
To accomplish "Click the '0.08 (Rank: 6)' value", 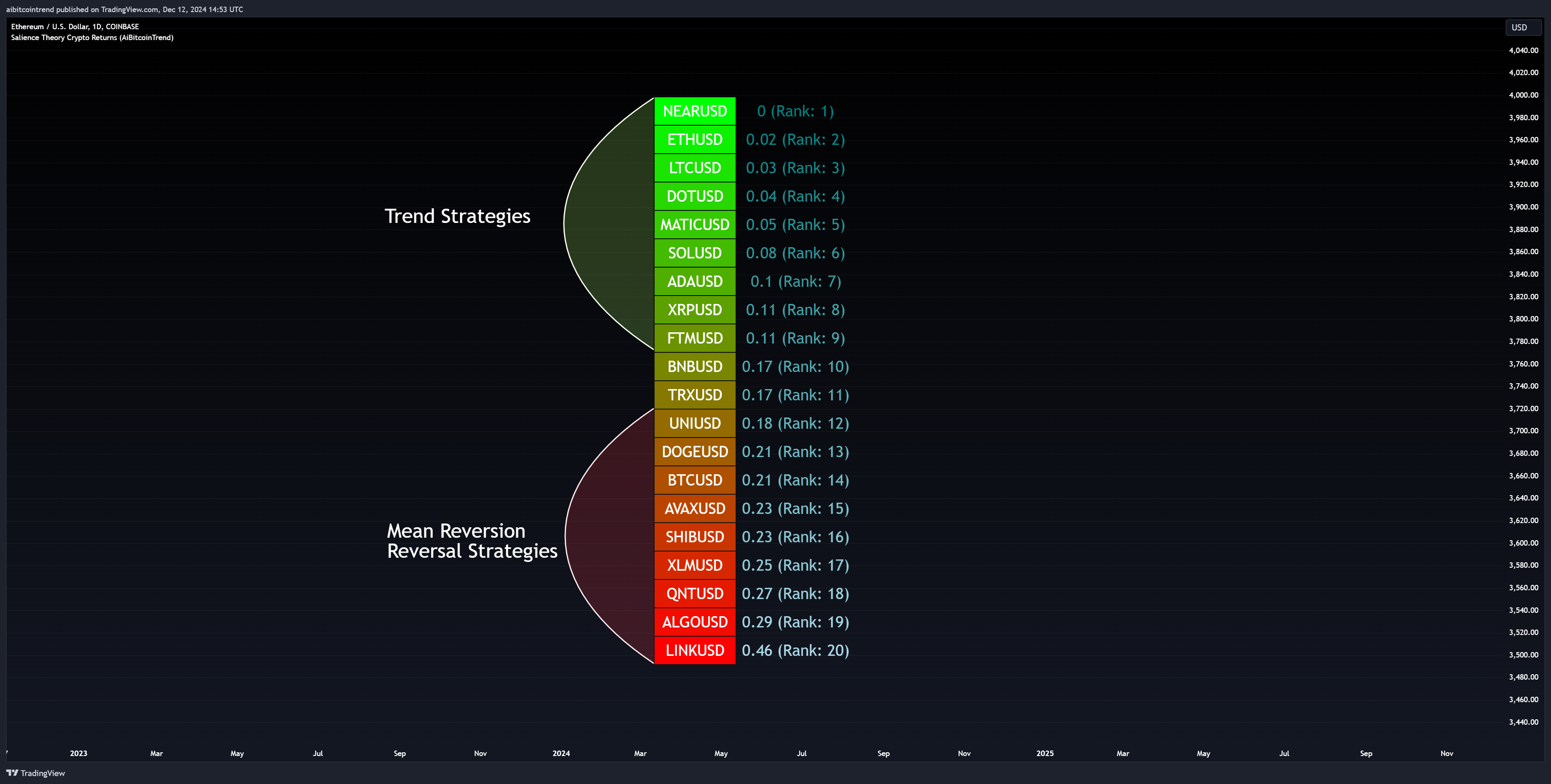I will [x=795, y=253].
